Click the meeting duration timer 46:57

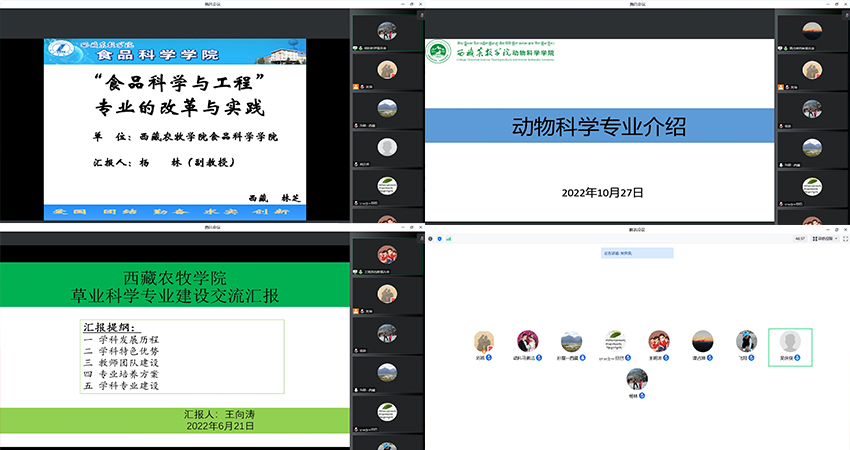pyautogui.click(x=799, y=239)
